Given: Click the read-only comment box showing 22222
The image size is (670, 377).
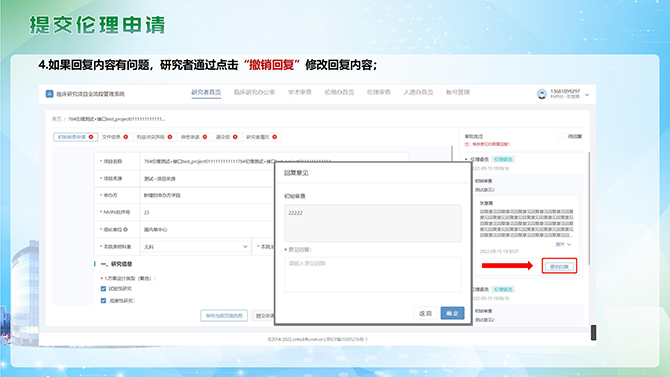Looking at the screenshot, I should click(373, 223).
